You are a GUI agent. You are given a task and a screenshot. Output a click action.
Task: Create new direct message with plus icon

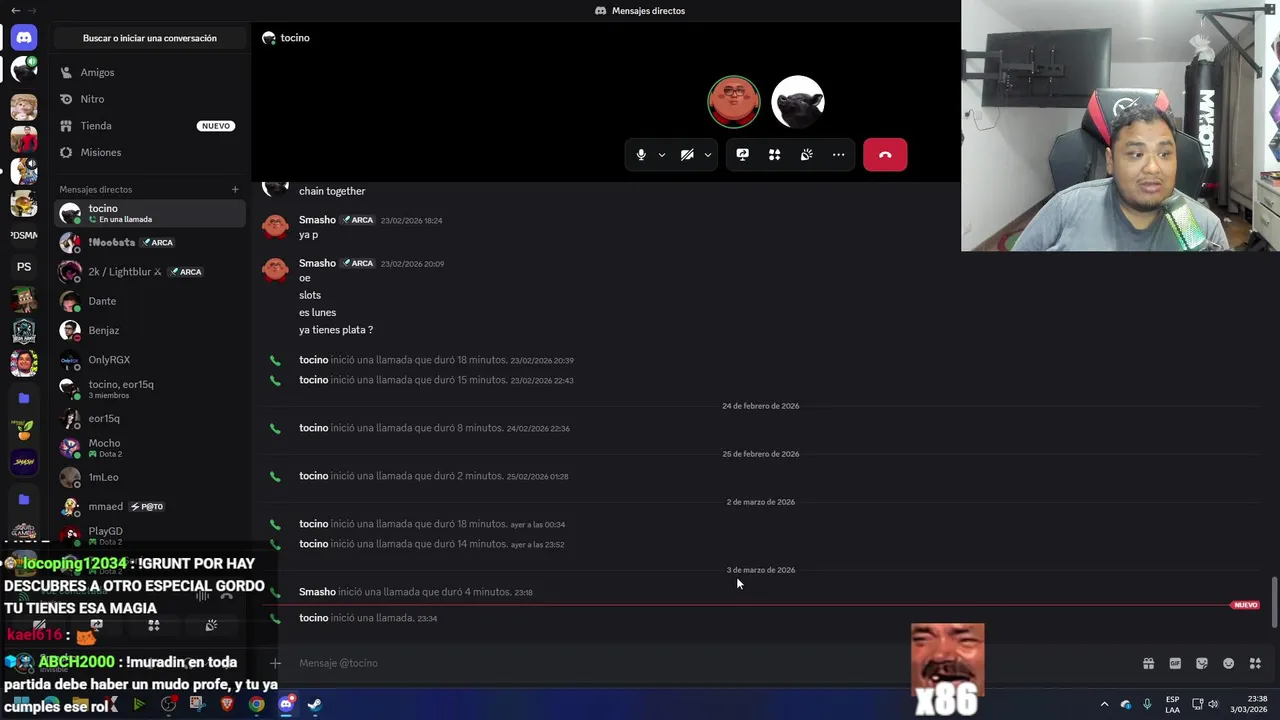[235, 189]
